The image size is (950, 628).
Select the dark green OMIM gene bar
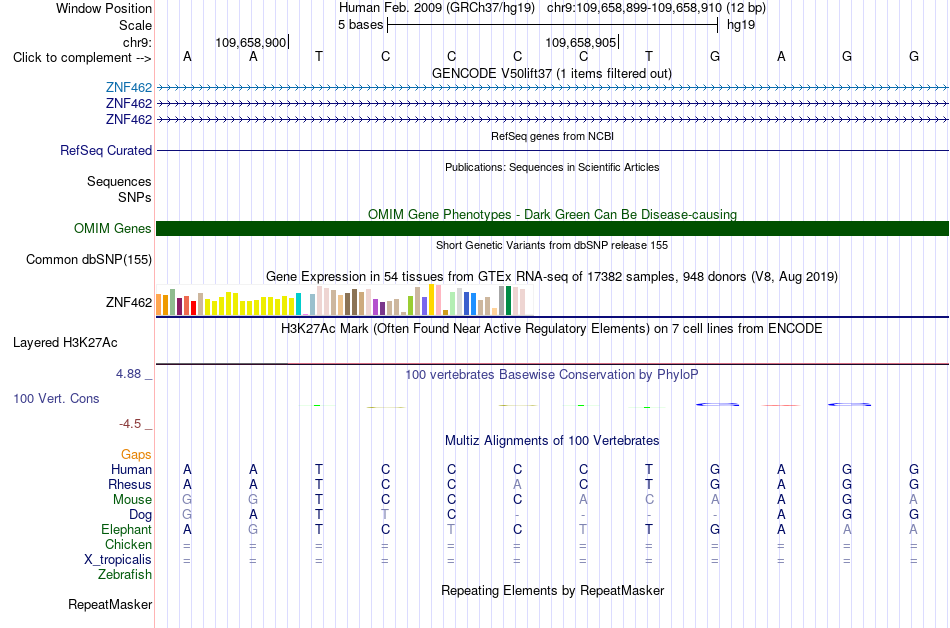552,228
